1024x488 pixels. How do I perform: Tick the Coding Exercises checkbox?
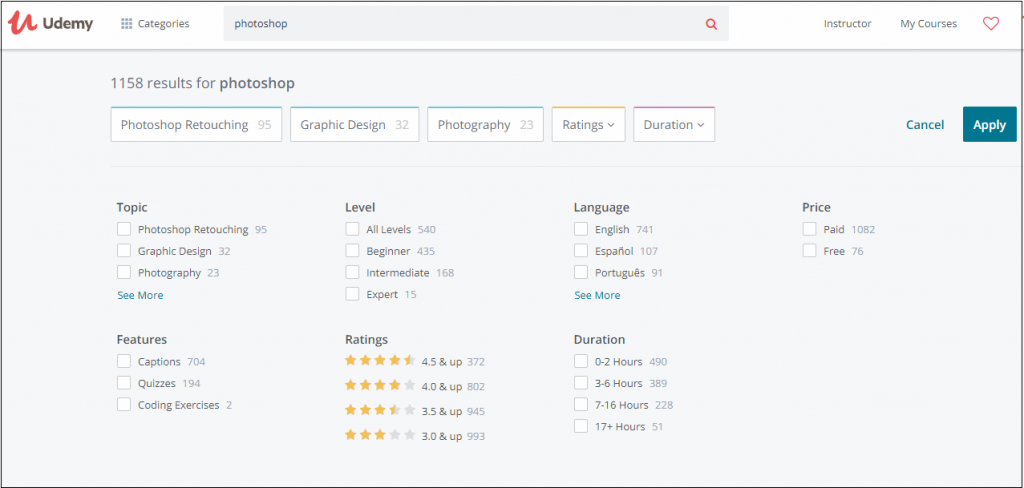pyautogui.click(x=124, y=404)
